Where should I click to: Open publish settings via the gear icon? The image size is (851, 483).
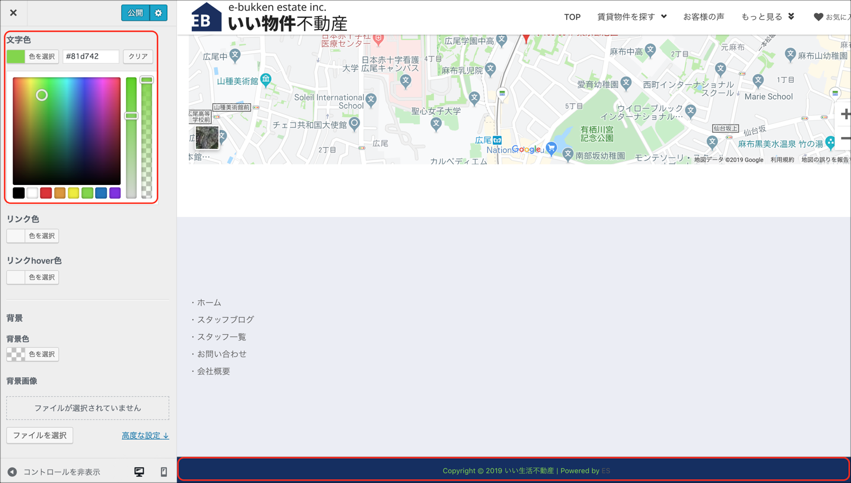click(x=158, y=13)
